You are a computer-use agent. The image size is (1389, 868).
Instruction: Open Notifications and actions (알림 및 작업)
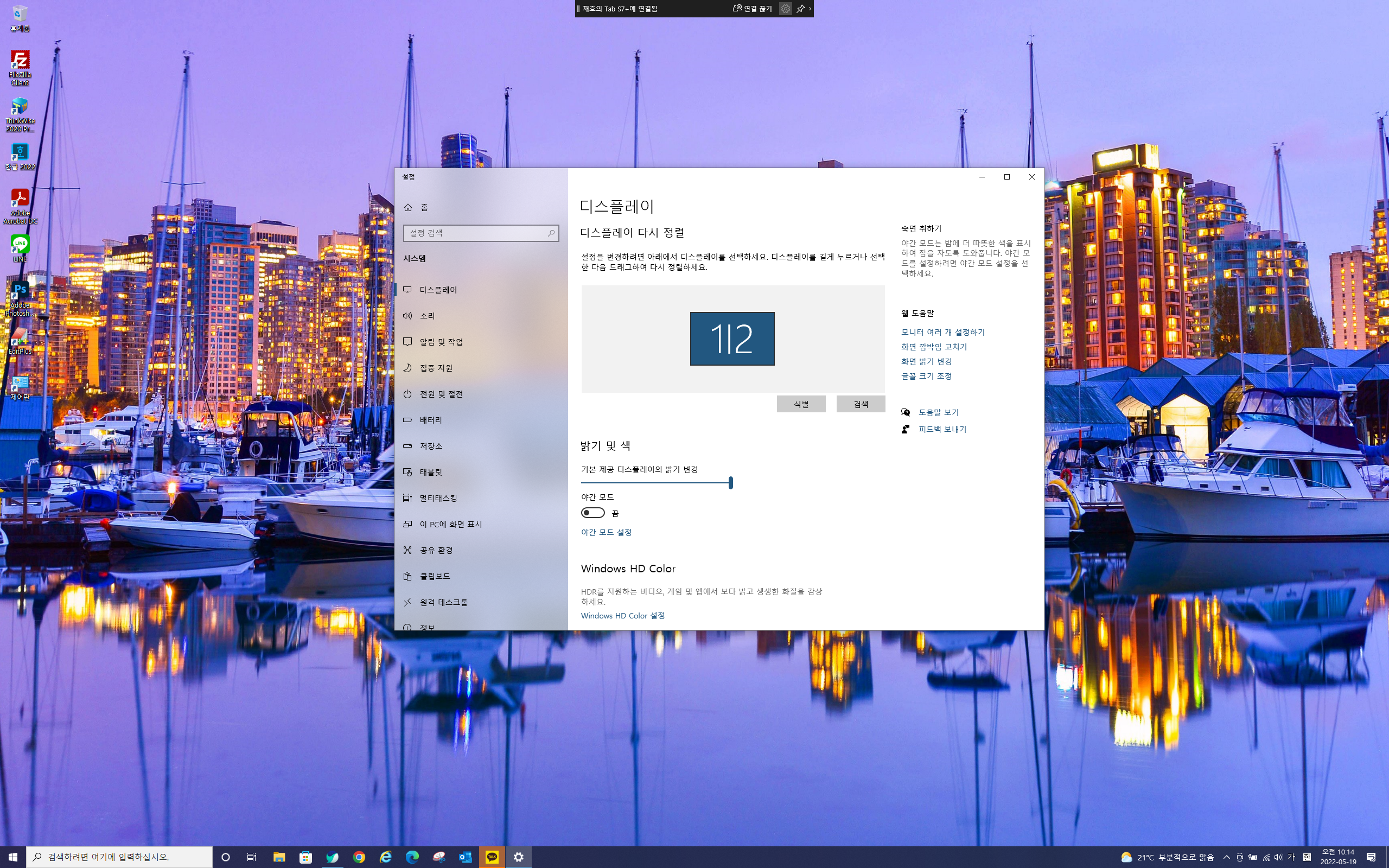pyautogui.click(x=440, y=342)
